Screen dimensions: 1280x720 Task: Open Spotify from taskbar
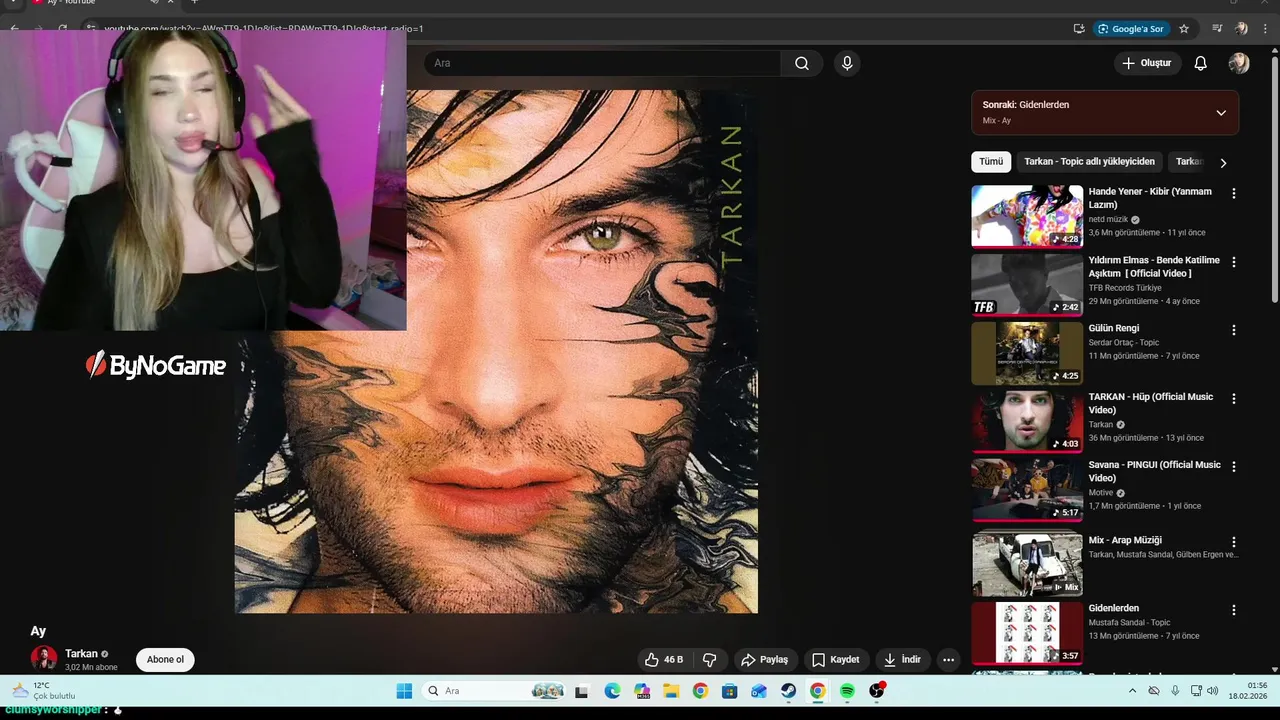[x=847, y=691]
